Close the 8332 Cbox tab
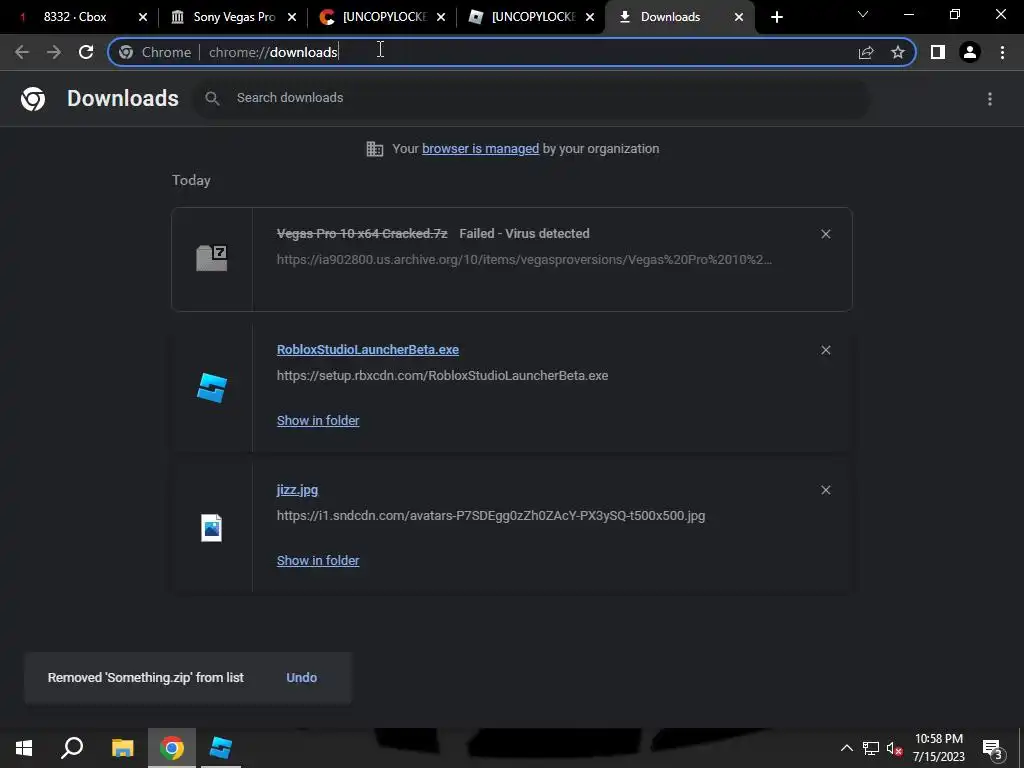 pos(143,17)
